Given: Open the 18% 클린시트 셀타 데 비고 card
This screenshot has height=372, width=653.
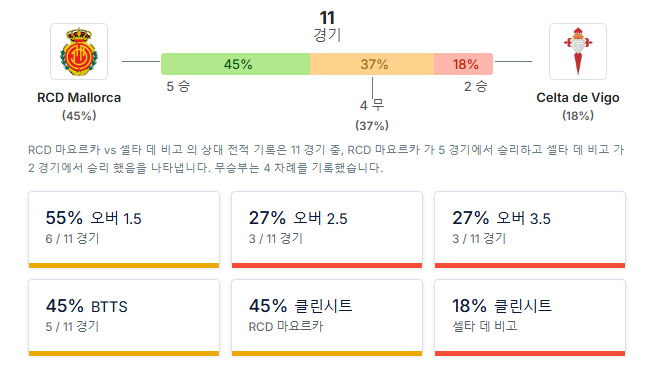Looking at the screenshot, I should [530, 318].
